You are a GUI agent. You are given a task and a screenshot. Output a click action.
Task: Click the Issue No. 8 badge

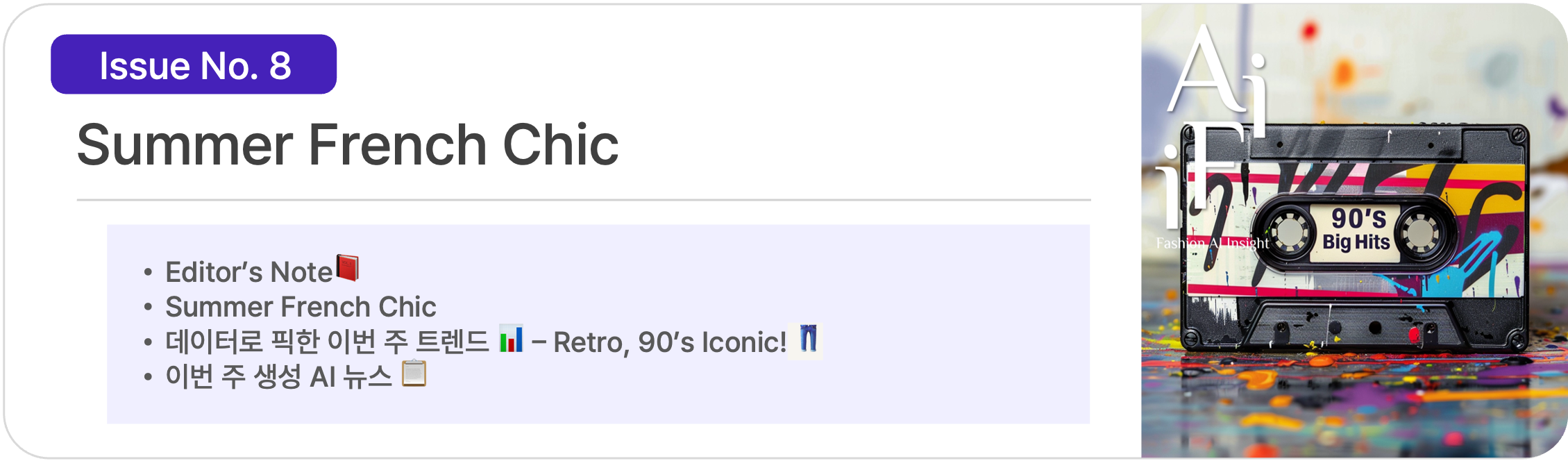pos(194,65)
